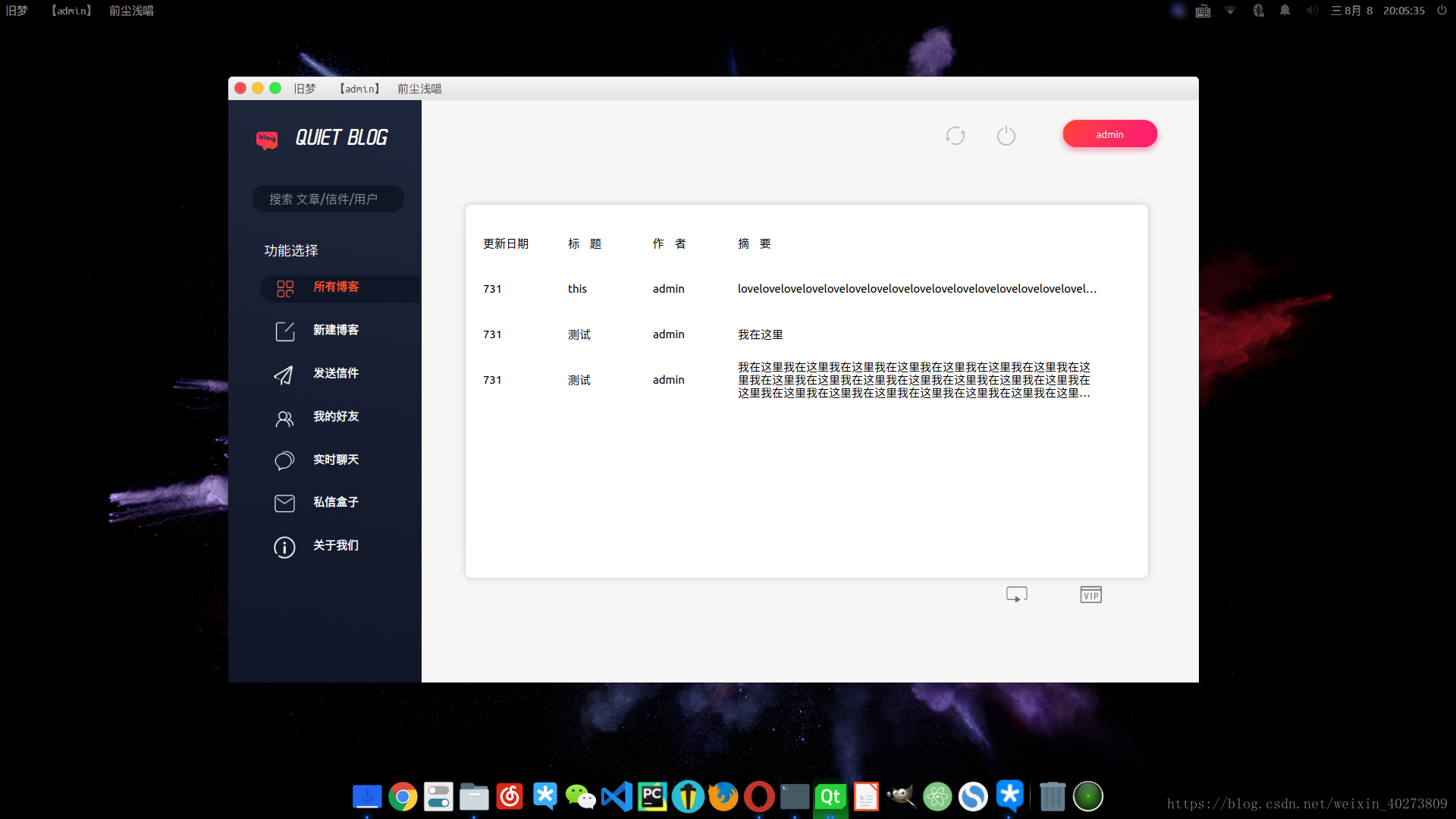Open 私信盒子 mailbox item

click(335, 503)
